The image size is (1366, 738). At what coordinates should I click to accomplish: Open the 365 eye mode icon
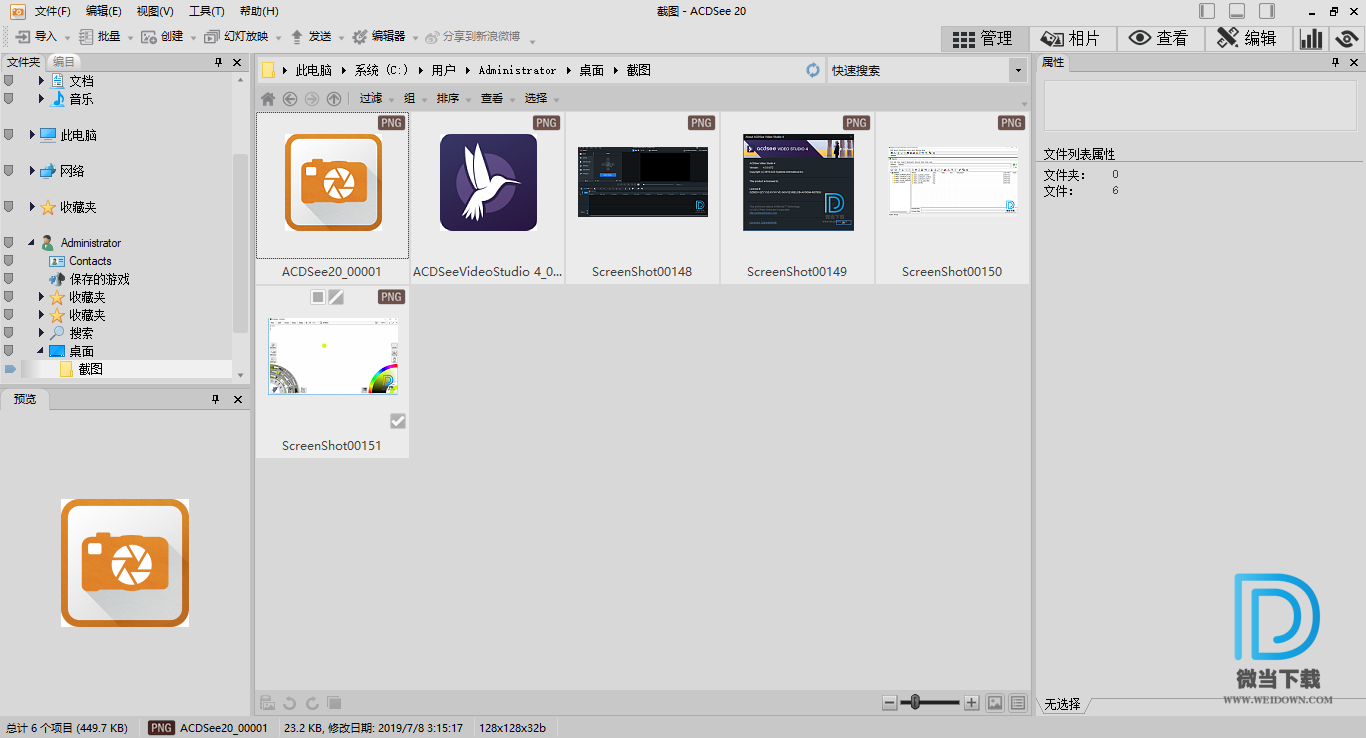click(1347, 38)
